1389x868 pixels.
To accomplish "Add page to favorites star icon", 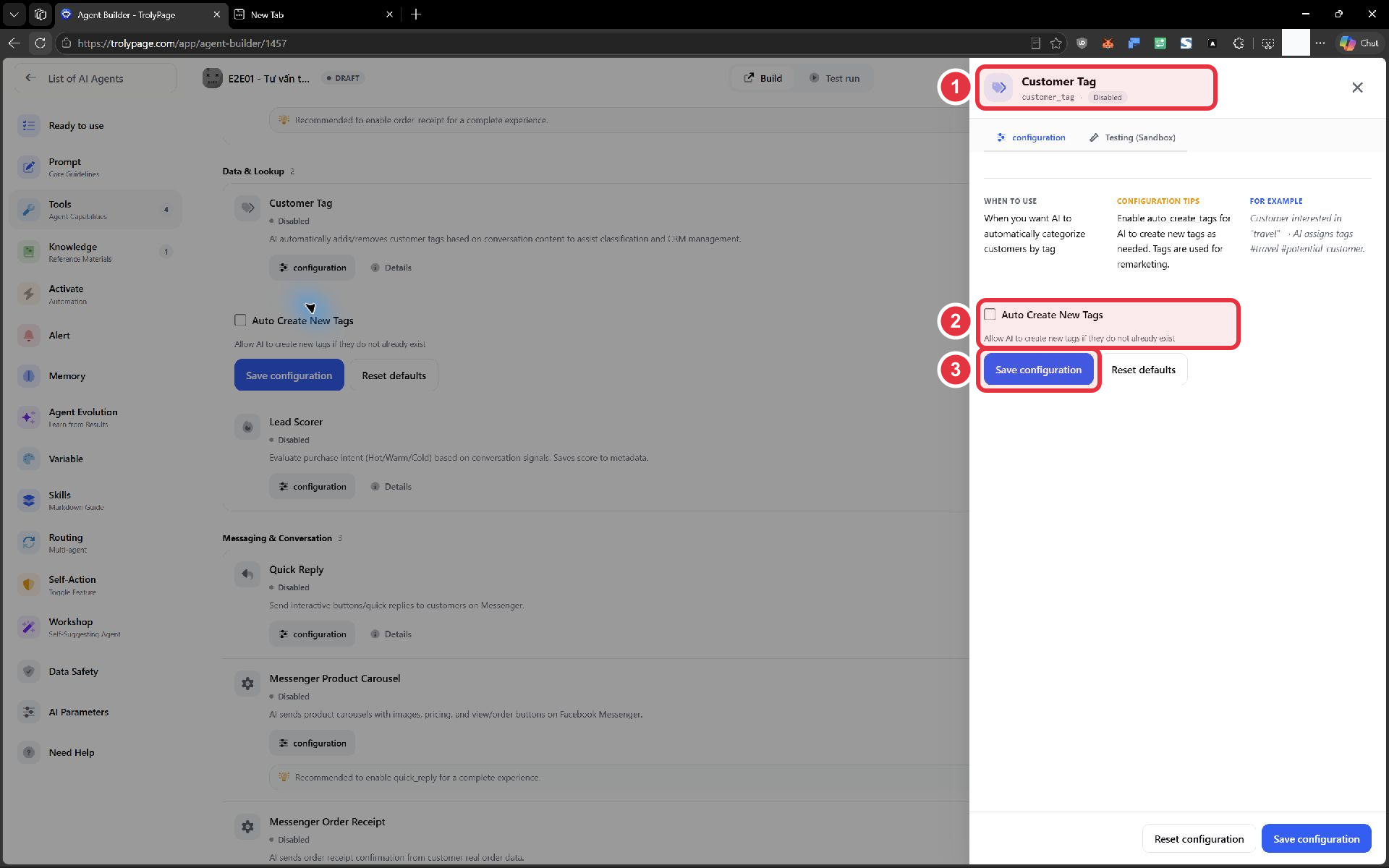I will (1056, 43).
